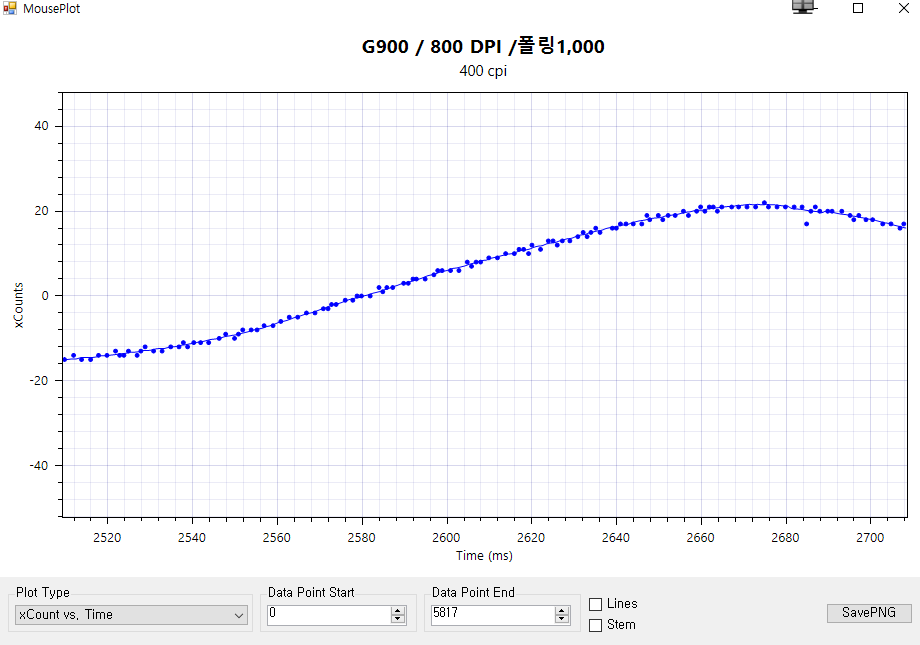920x645 pixels.
Task: Click the outlier data point near 2685 ms
Action: 806,224
